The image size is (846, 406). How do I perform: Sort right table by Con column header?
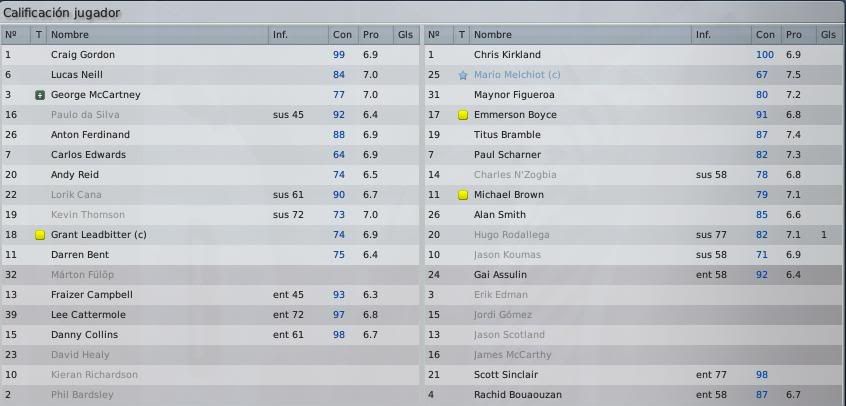pos(765,35)
